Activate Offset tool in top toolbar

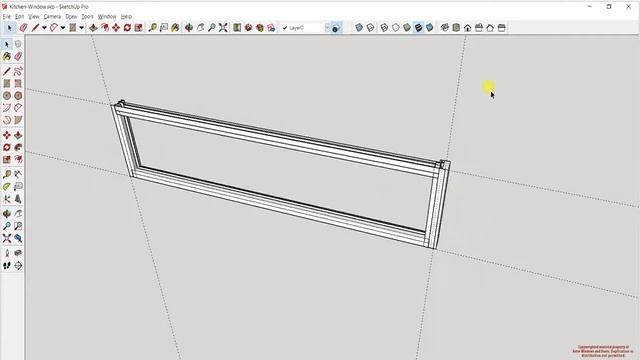[104, 28]
